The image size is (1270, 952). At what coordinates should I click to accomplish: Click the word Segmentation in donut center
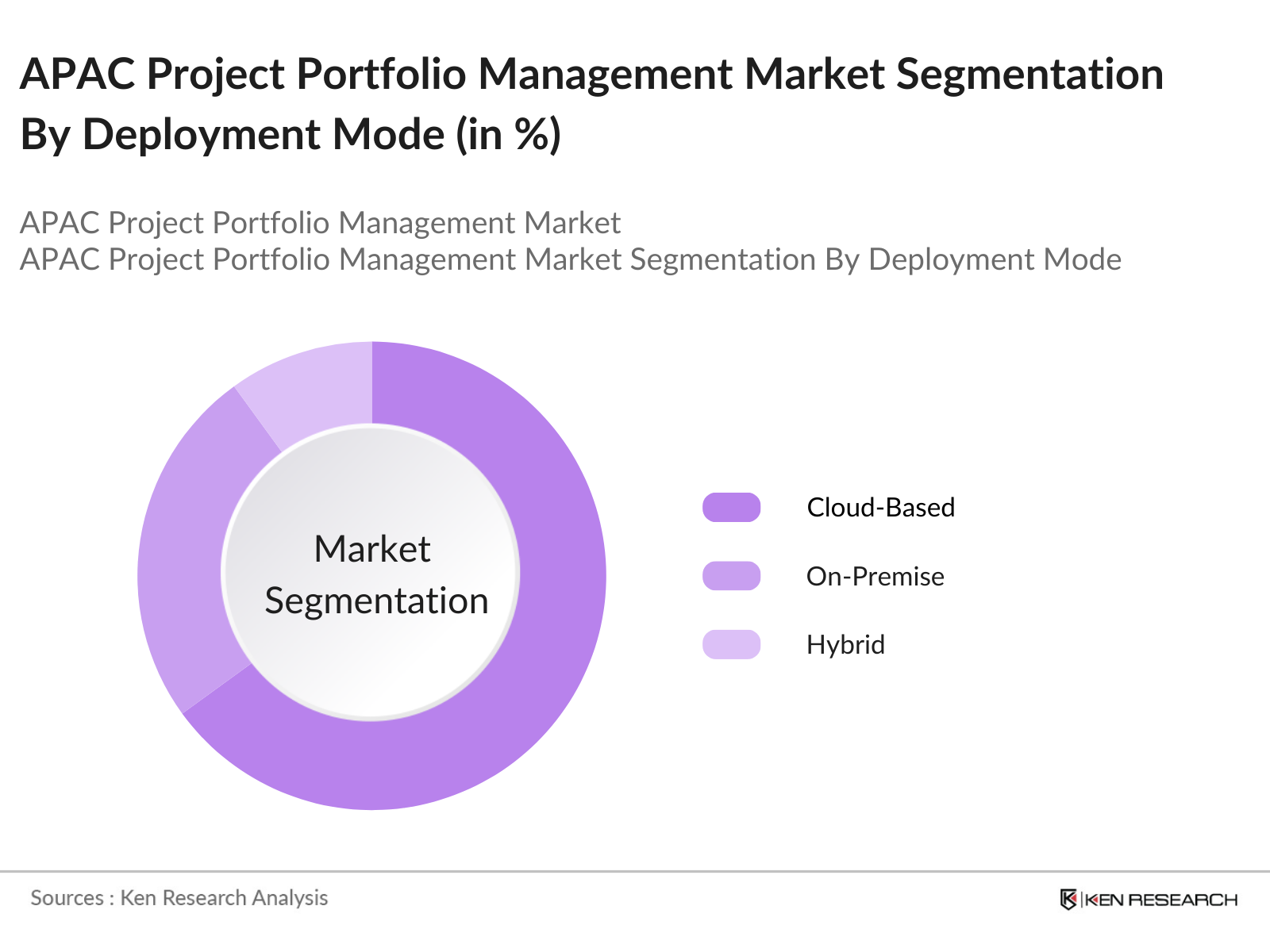376,601
